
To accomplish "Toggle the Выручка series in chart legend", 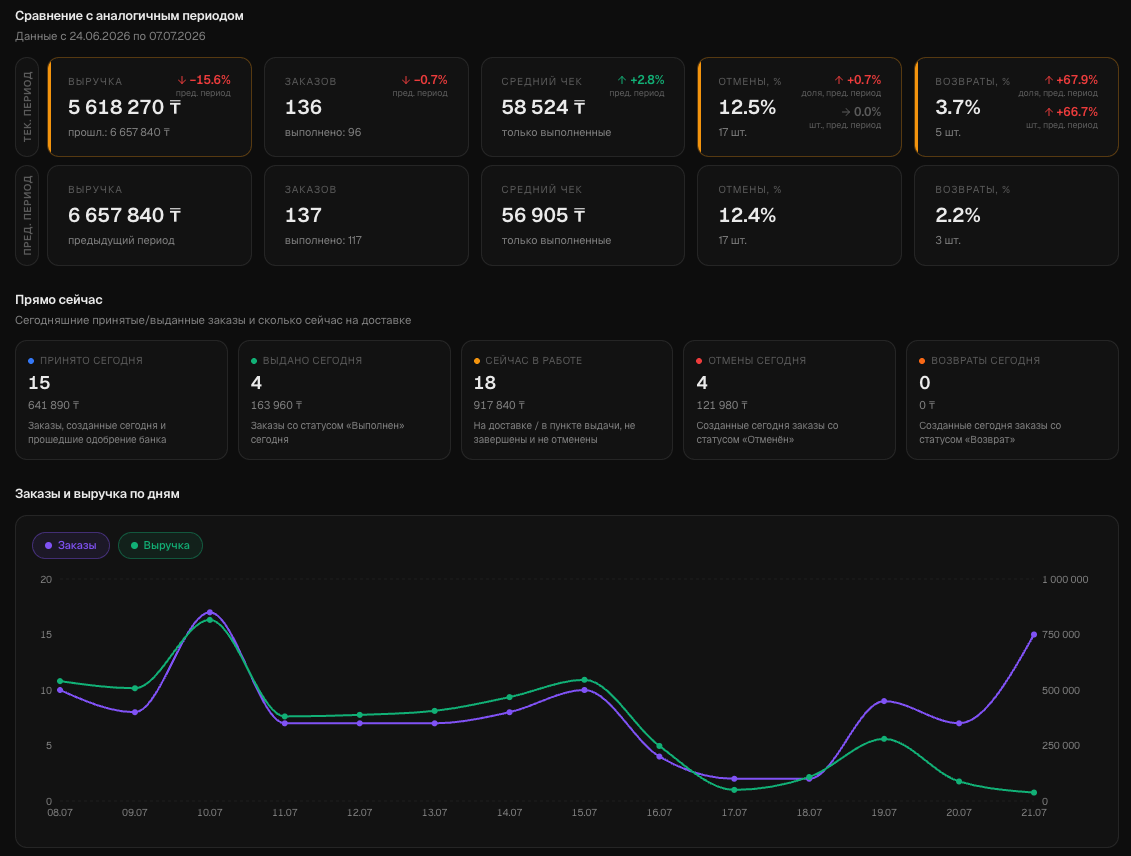I will tap(160, 545).
